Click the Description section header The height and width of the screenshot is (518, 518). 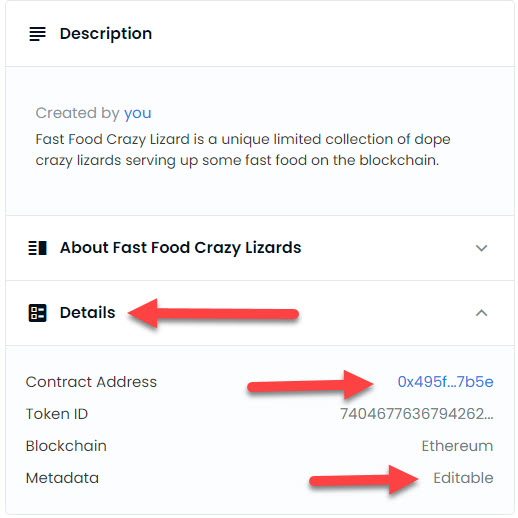pos(260,34)
